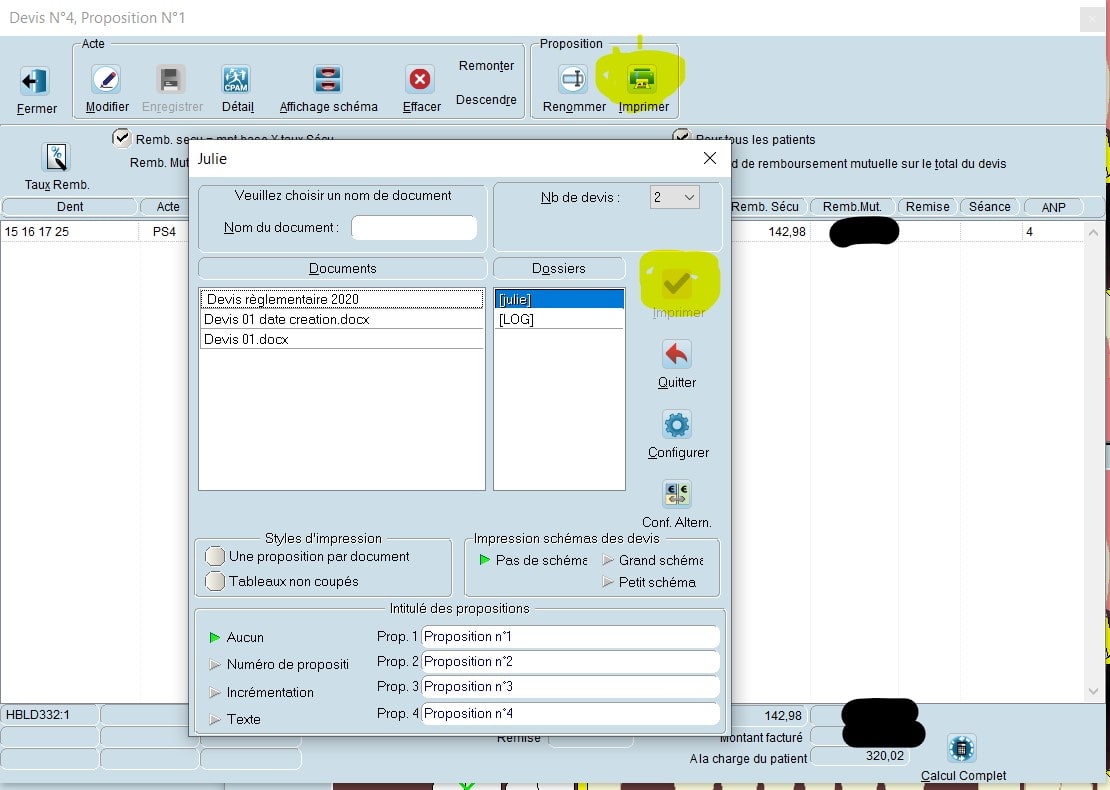Viewport: 1110px width, 790px height.
Task: Click the Configurer gear icon
Action: (x=677, y=425)
